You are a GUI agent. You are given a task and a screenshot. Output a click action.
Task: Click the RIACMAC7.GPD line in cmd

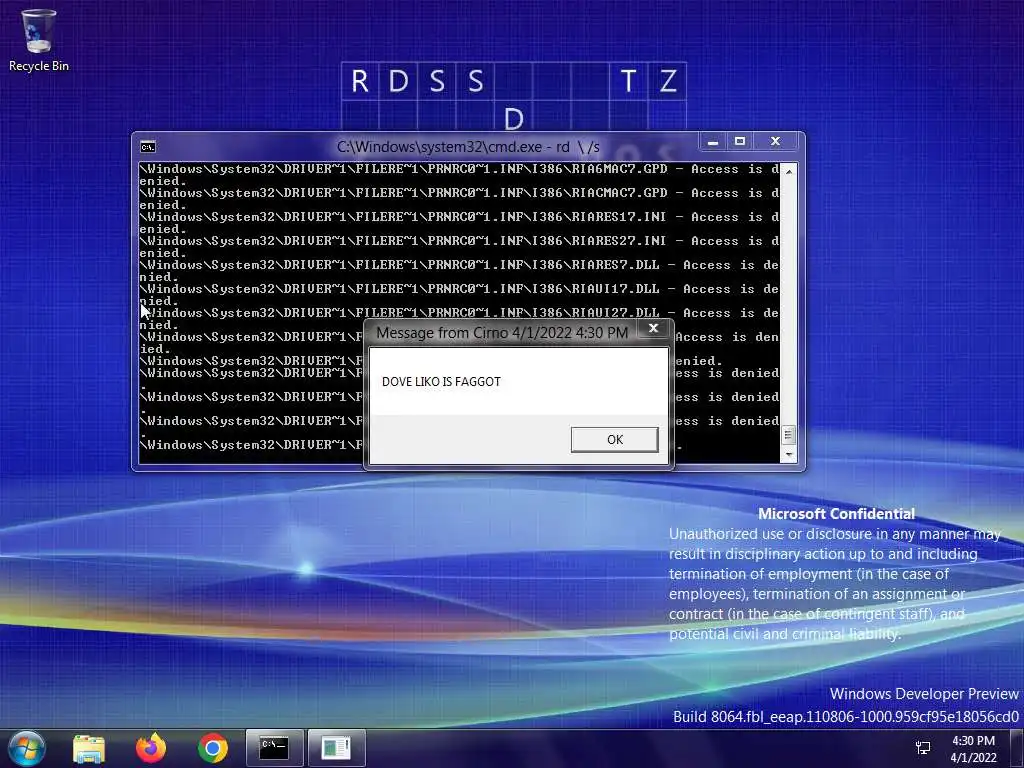pos(459,199)
